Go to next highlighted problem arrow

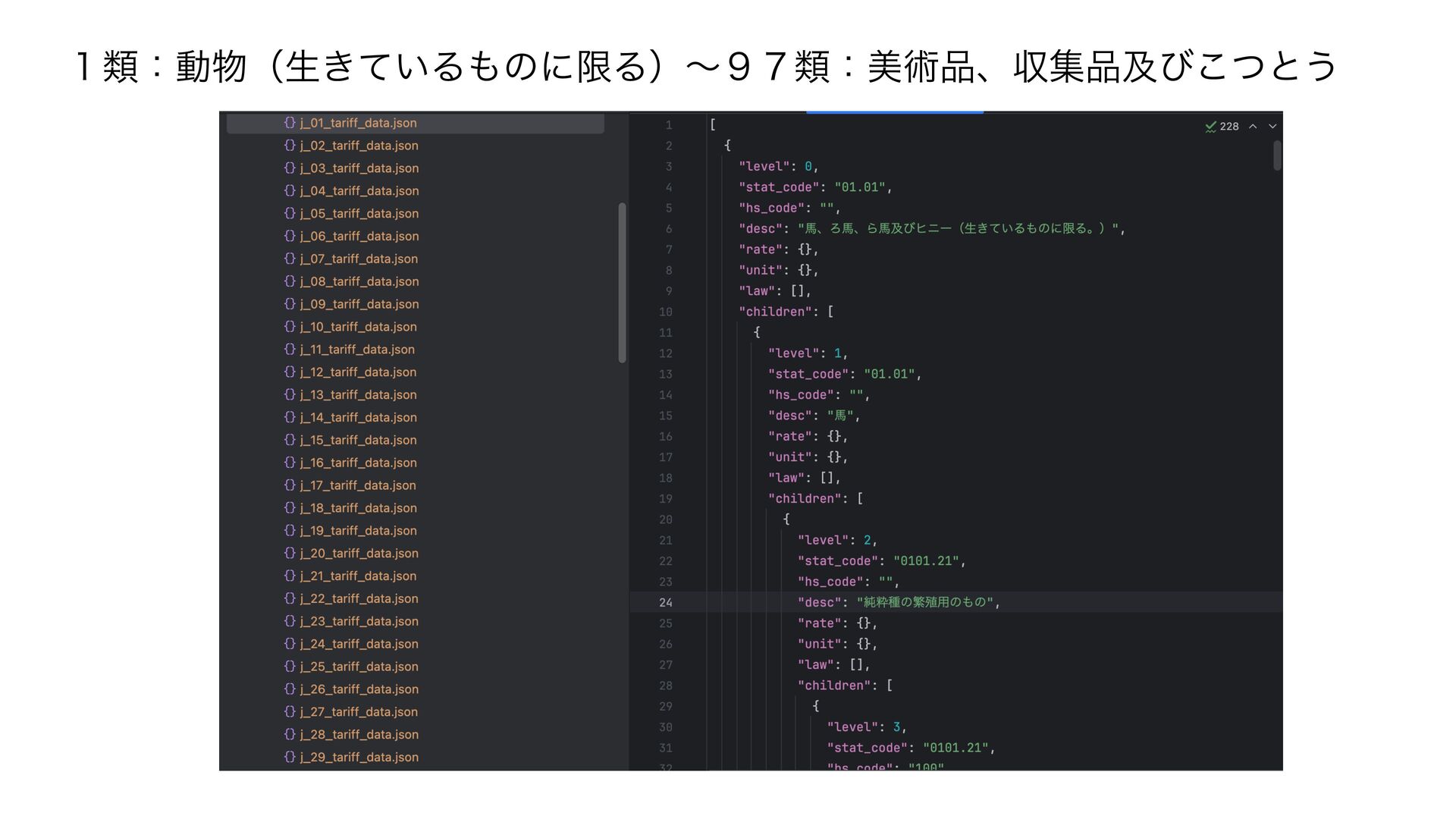(x=1272, y=127)
